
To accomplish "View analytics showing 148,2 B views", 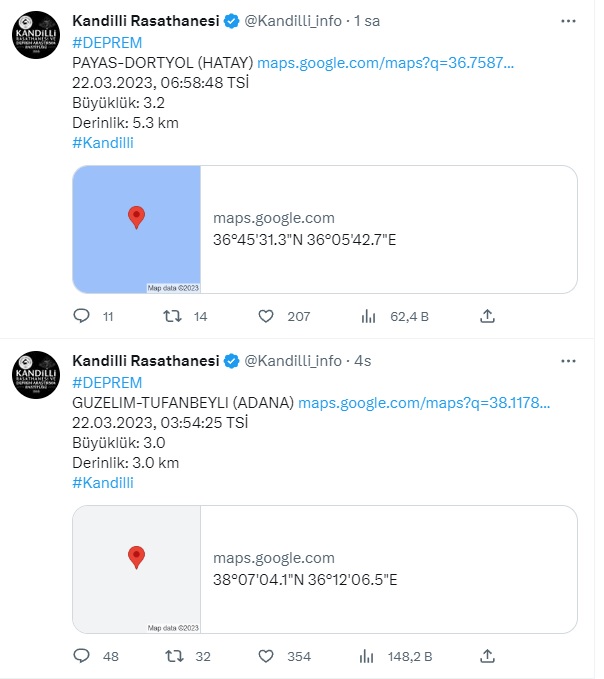I will tap(366, 656).
